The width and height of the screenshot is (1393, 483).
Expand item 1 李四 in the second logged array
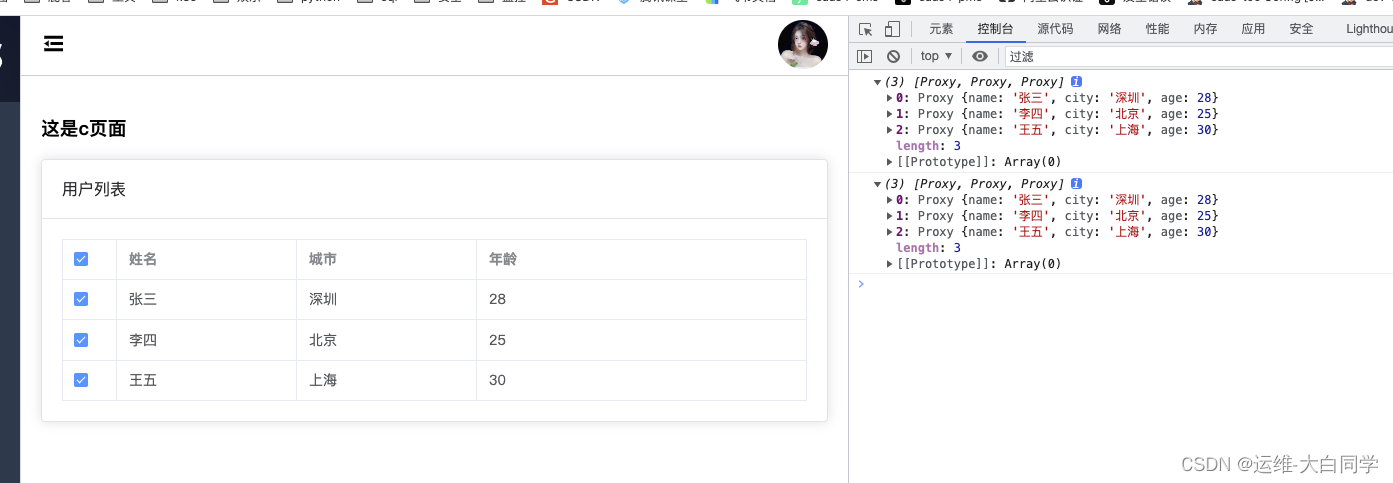point(890,216)
